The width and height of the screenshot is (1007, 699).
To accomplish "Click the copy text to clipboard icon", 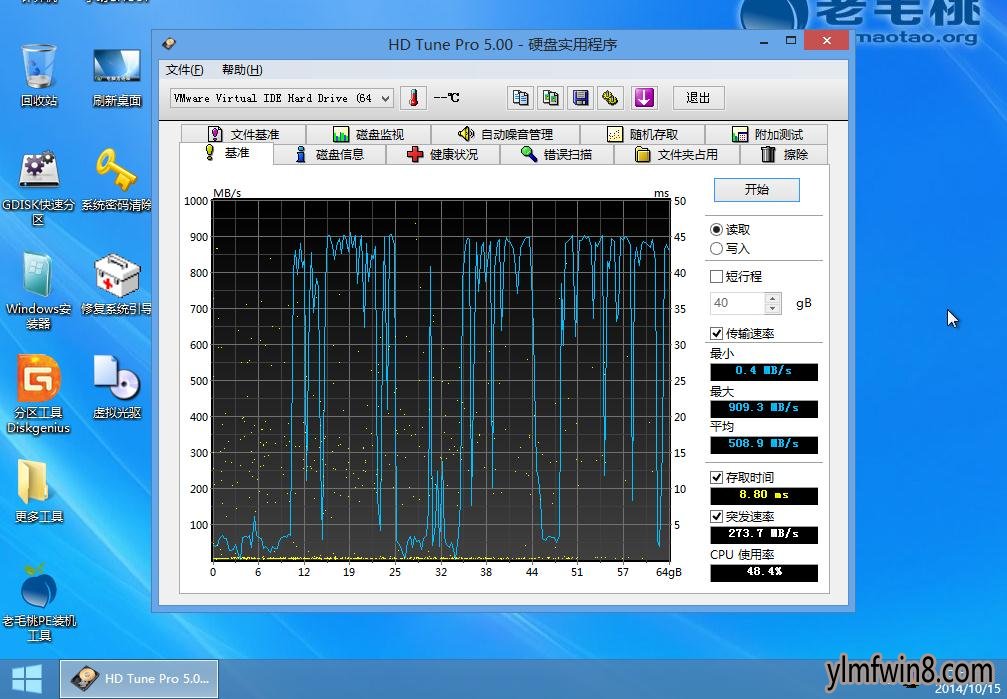I will pyautogui.click(x=520, y=98).
